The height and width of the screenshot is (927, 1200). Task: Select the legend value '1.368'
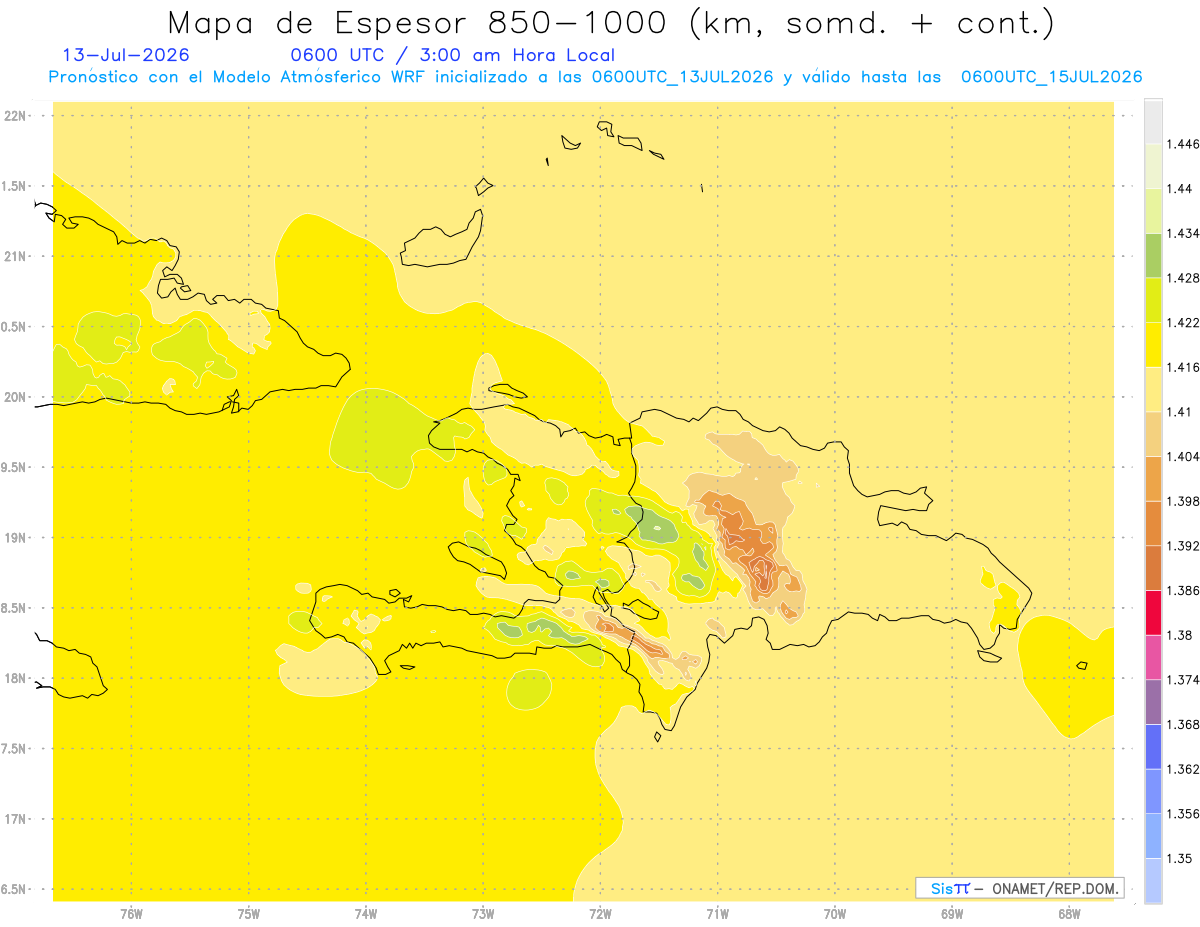tap(1183, 724)
